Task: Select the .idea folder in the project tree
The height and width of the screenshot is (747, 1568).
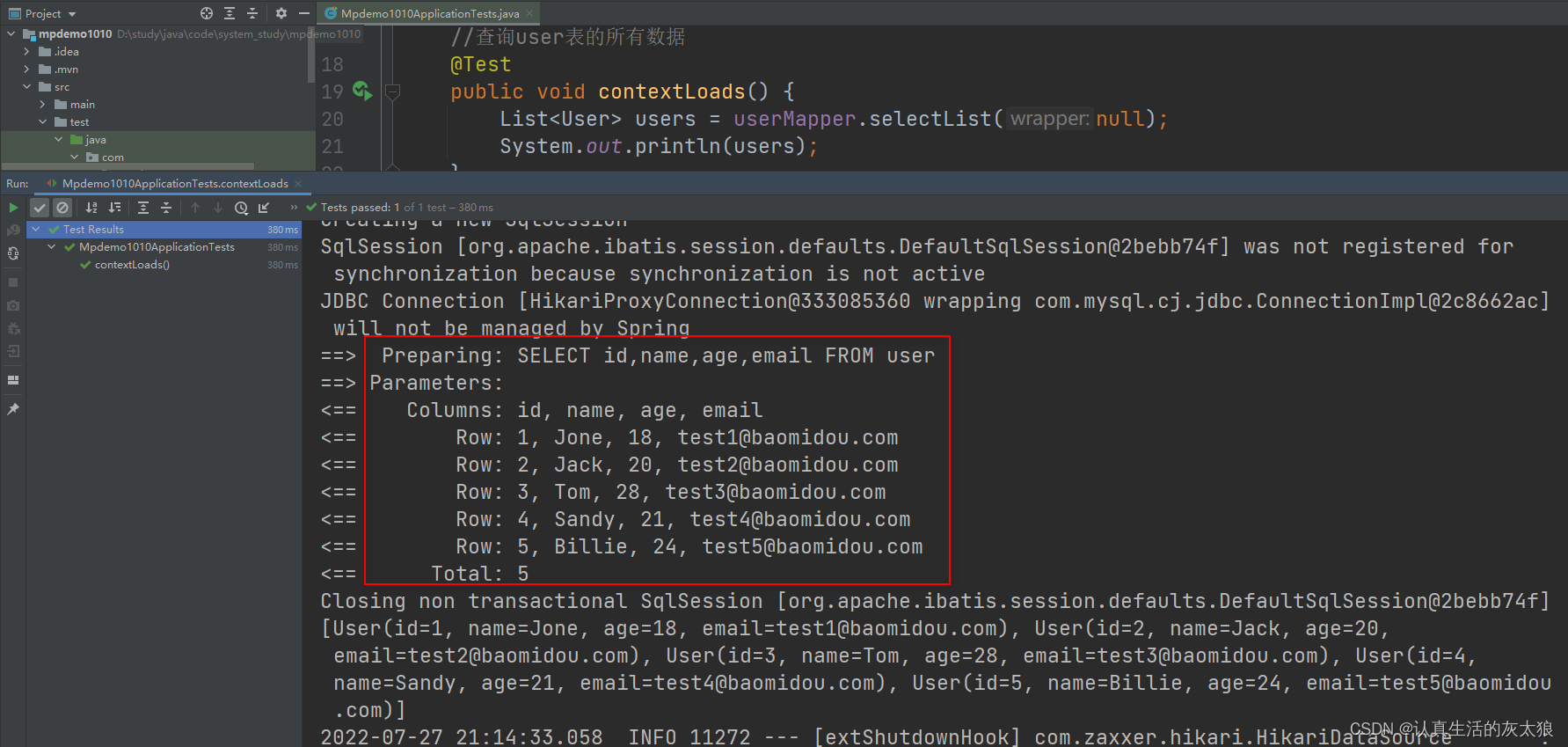Action: coord(66,51)
